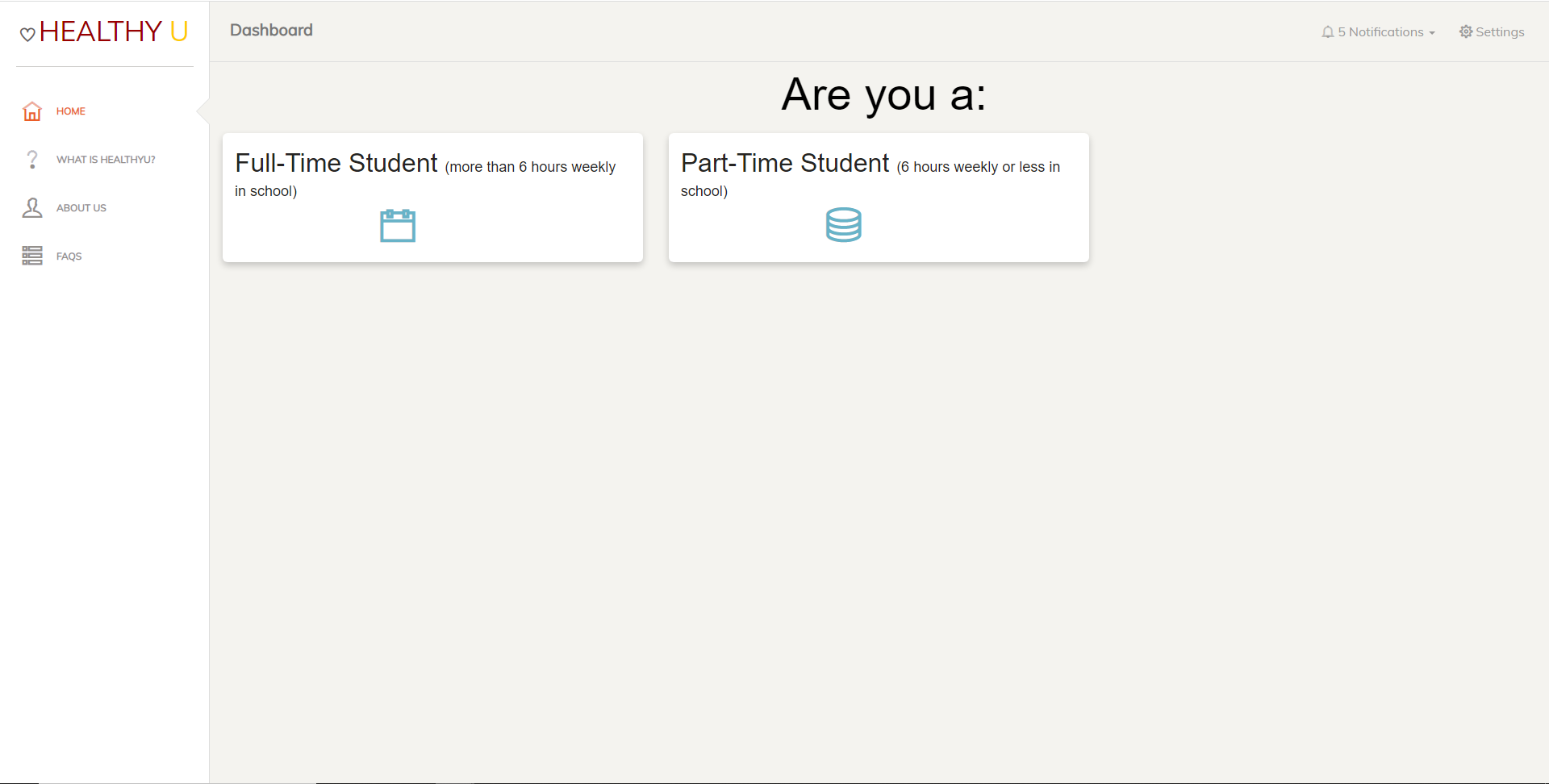Click the Notifications dropdown caret arrow
This screenshot has width=1549, height=784.
1432,33
